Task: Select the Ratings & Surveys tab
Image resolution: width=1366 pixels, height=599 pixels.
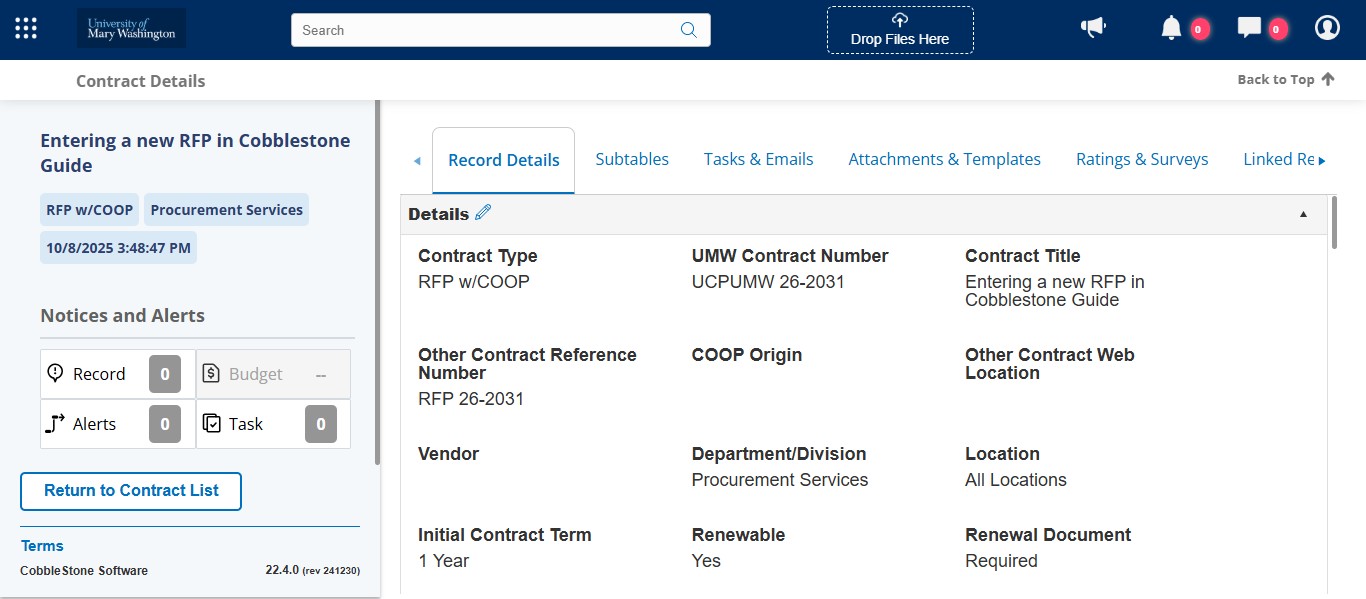Action: [x=1142, y=158]
